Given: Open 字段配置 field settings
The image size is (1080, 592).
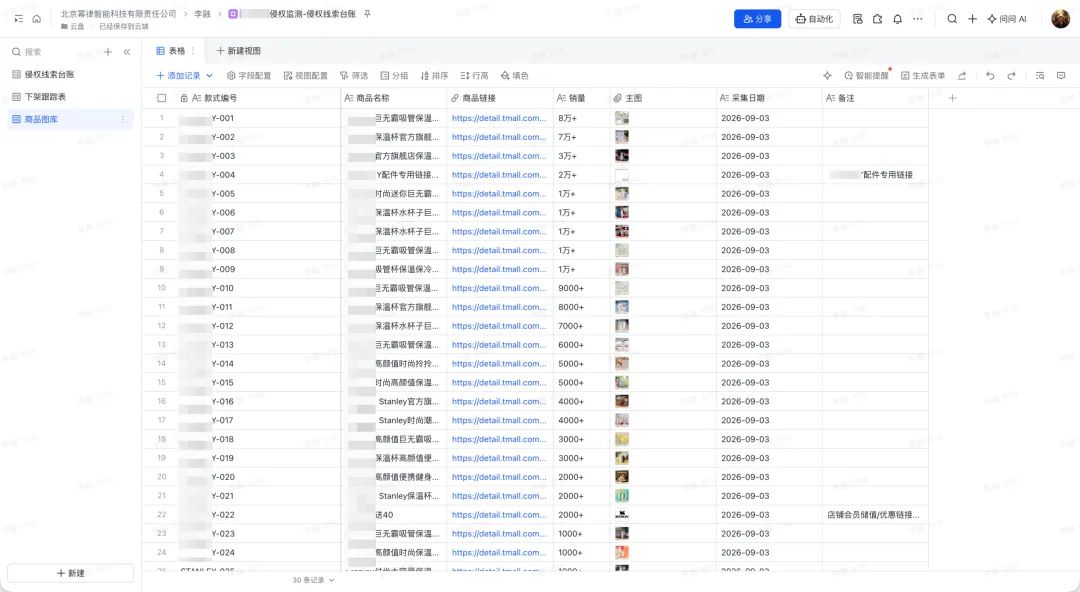Looking at the screenshot, I should click(x=249, y=76).
